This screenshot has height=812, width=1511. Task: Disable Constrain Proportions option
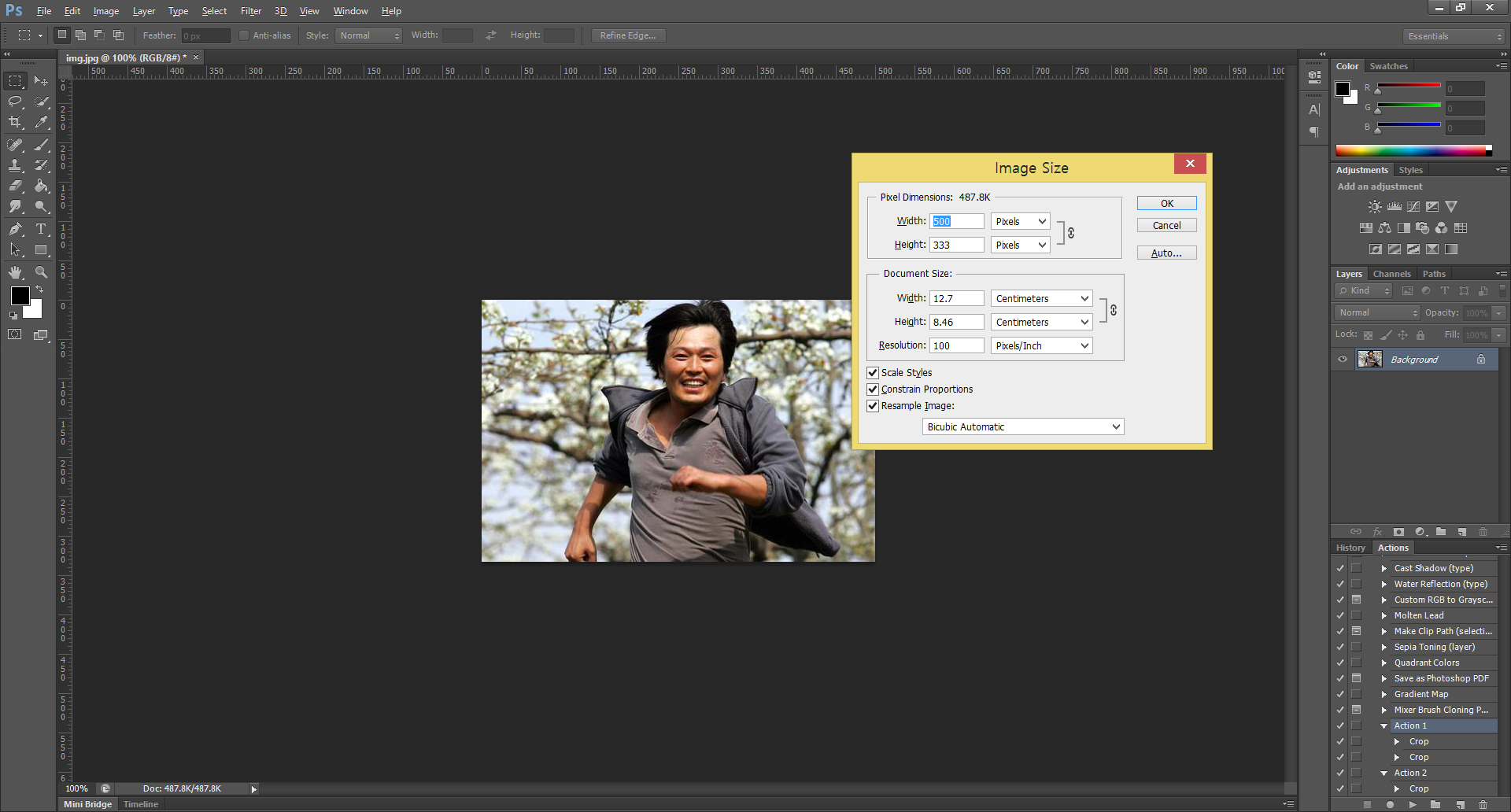(x=873, y=389)
